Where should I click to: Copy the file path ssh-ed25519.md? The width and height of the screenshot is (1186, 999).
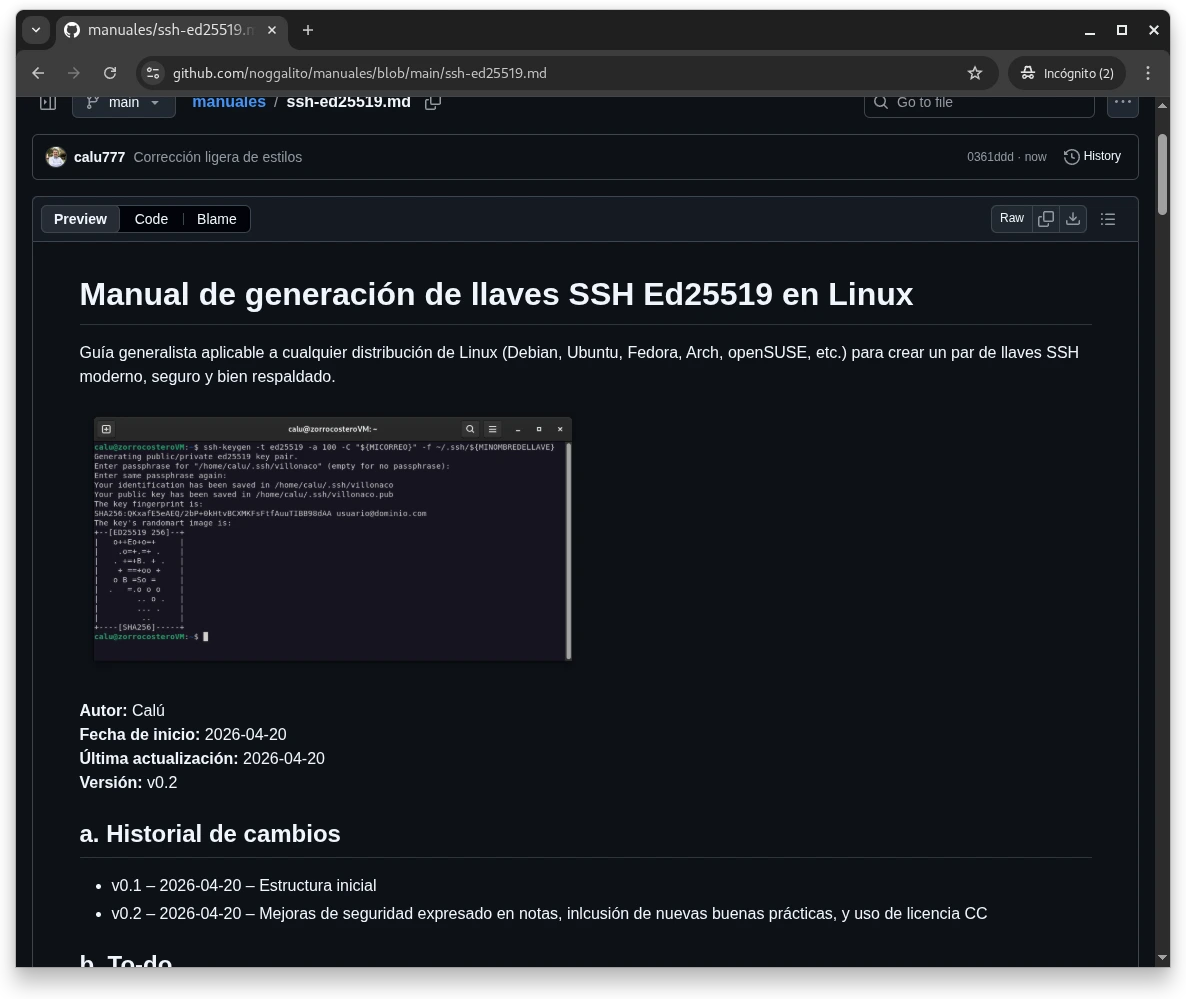pos(433,102)
